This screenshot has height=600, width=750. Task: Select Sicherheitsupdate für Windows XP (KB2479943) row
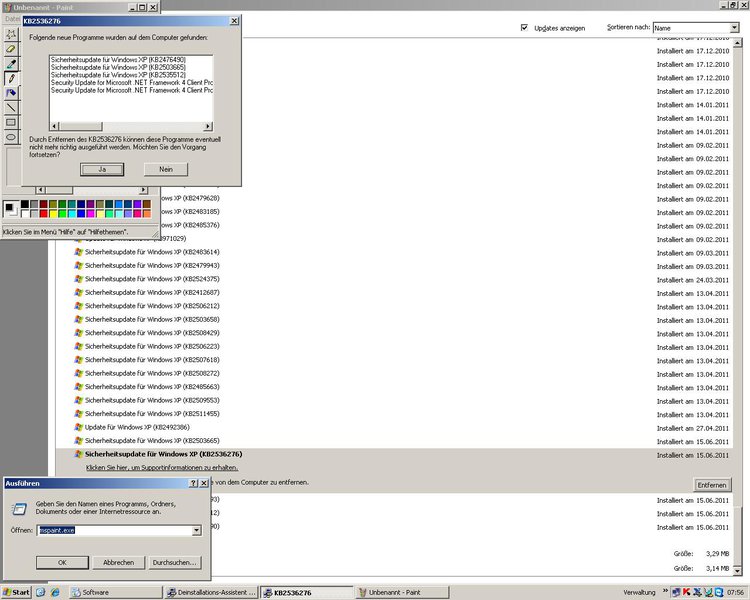pyautogui.click(x=392, y=266)
